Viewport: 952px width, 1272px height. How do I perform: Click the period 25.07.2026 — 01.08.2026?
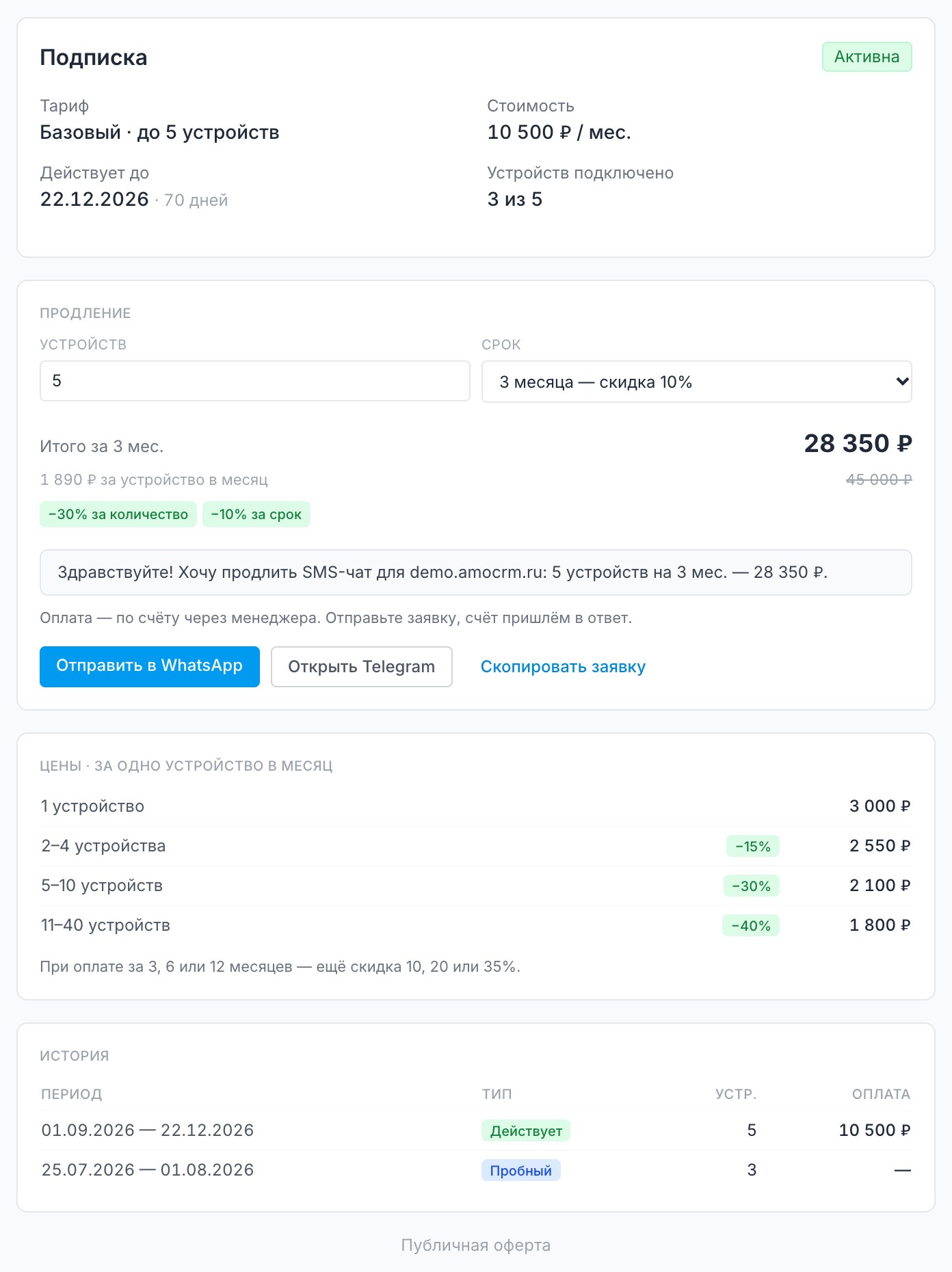tap(148, 1170)
